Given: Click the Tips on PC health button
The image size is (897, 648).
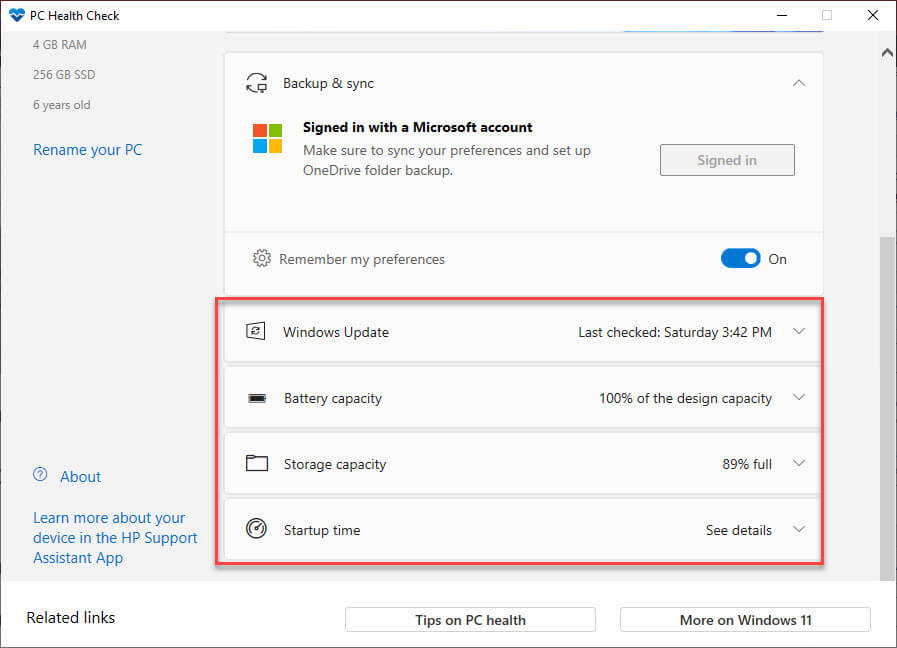Looking at the screenshot, I should point(470,620).
